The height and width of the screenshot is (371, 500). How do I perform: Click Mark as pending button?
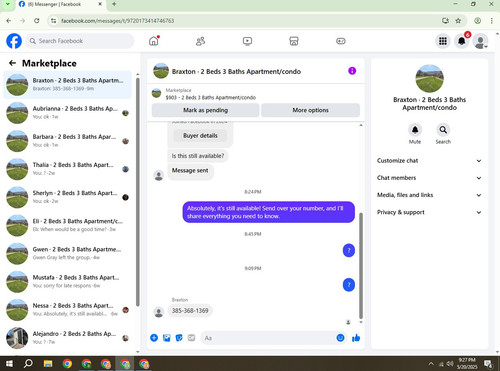(x=205, y=110)
